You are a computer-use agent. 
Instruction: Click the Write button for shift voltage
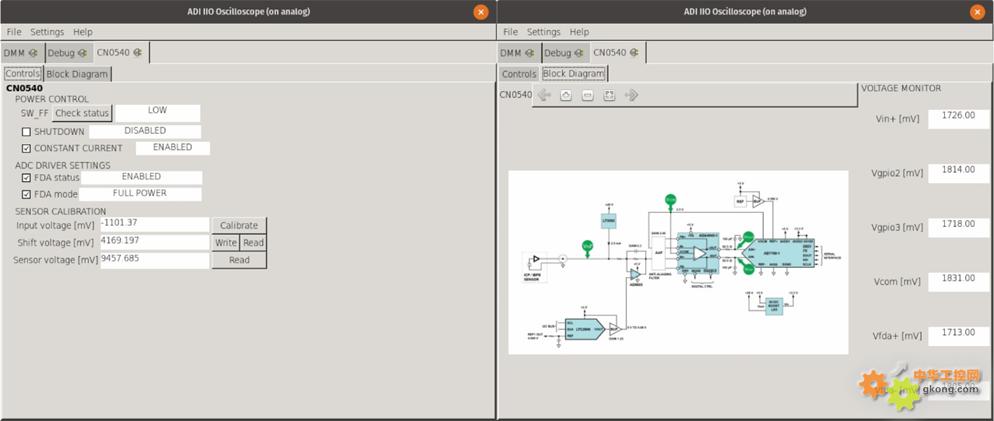(x=225, y=243)
